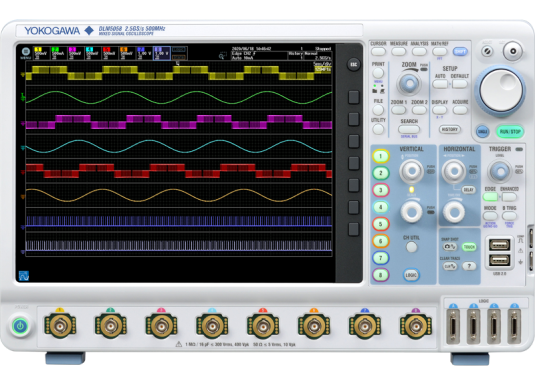Push the power button on the front panel
Screen dimensions: 535x385
tap(20, 326)
